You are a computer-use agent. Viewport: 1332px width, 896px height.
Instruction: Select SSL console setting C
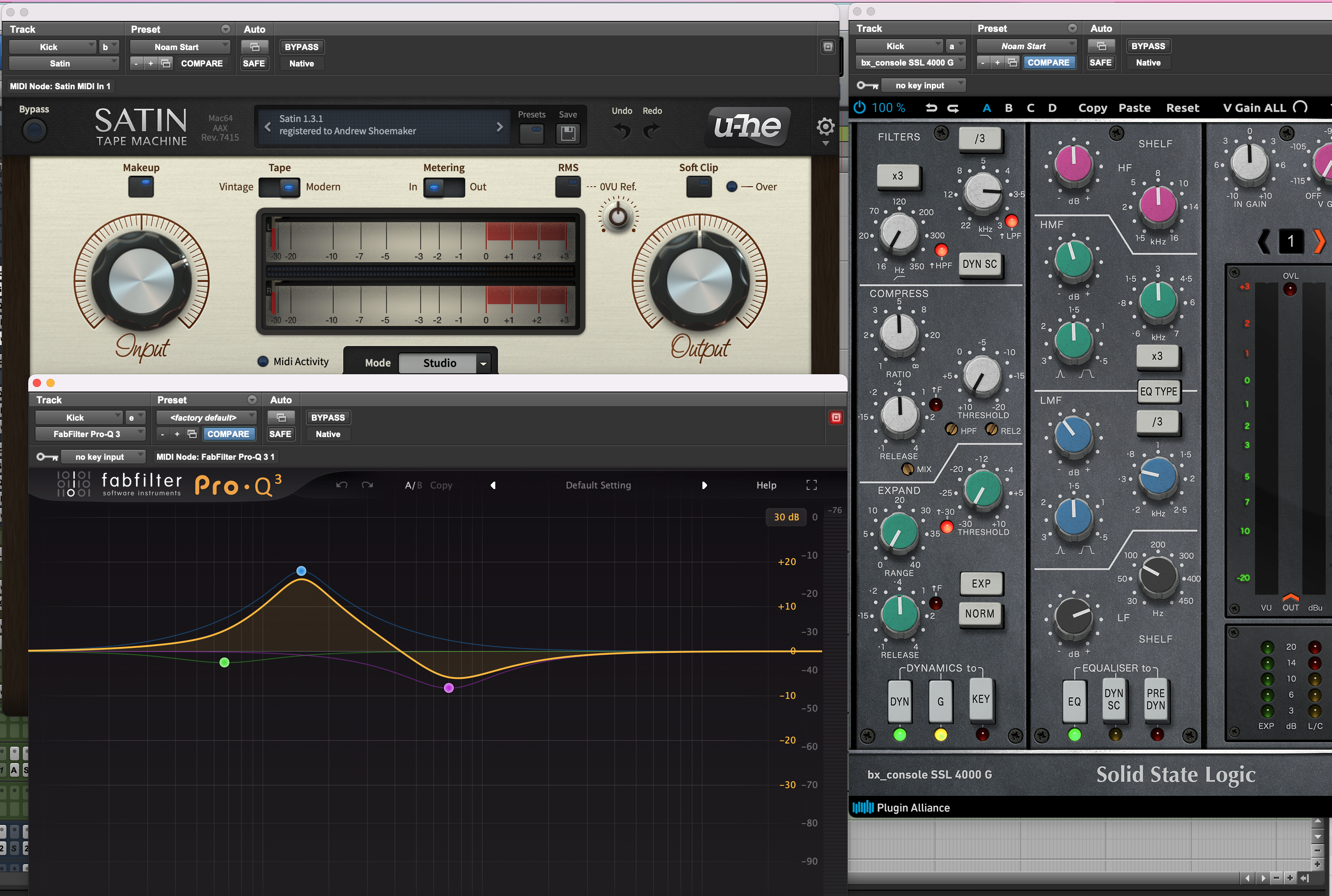point(1031,107)
